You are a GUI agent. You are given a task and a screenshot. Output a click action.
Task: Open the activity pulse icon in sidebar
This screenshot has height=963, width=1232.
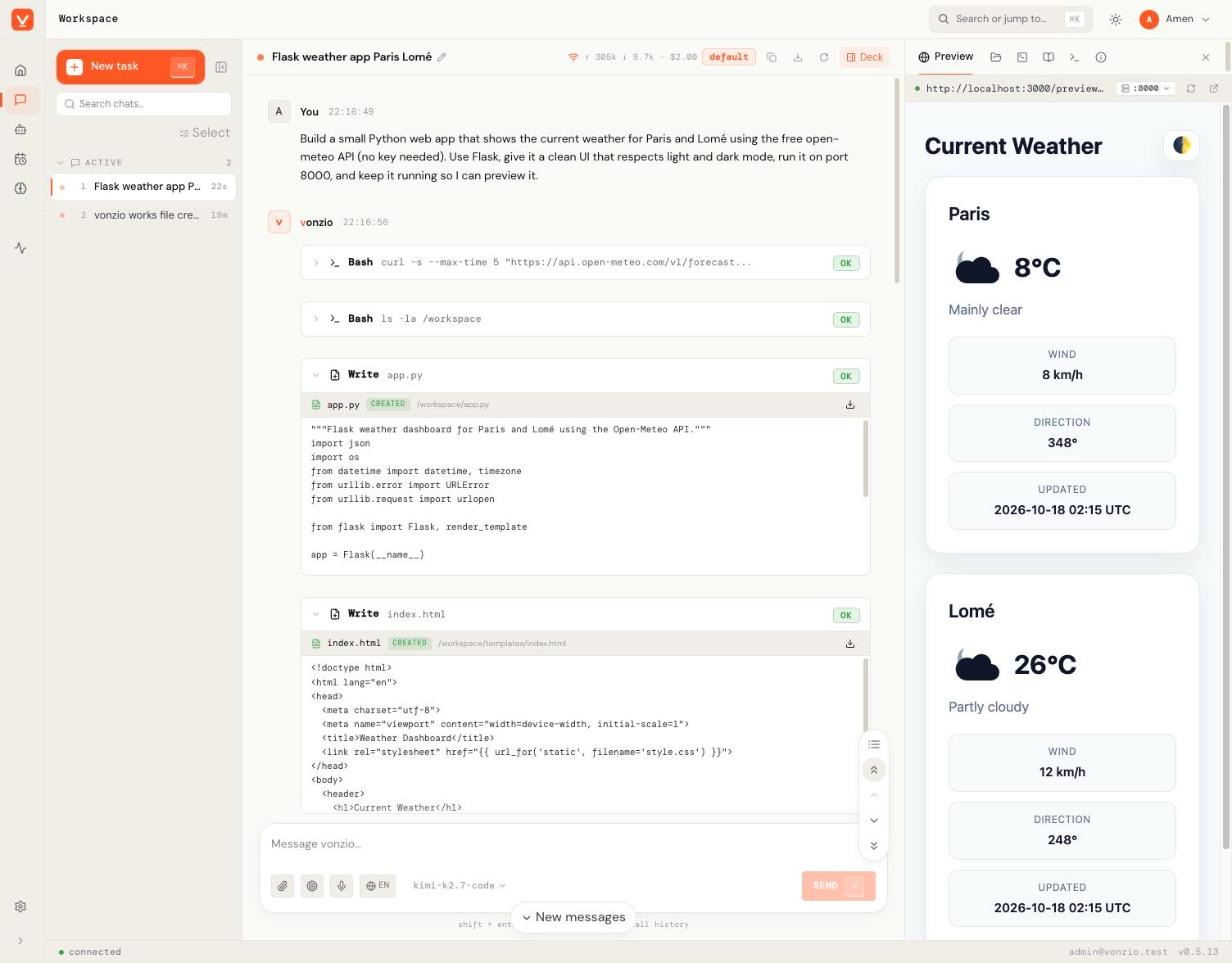coord(20,248)
